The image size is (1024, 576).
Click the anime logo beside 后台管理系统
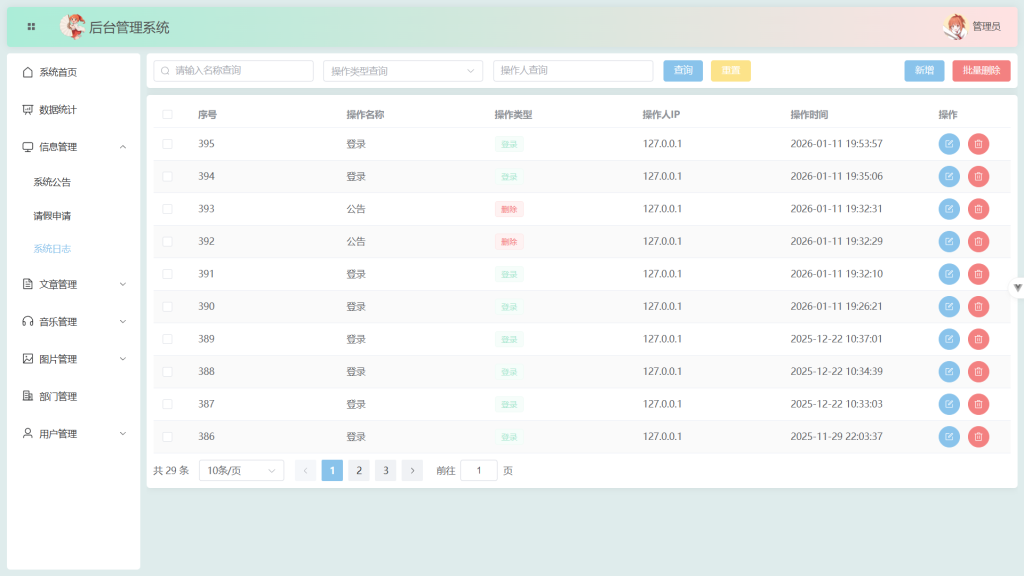pyautogui.click(x=72, y=27)
